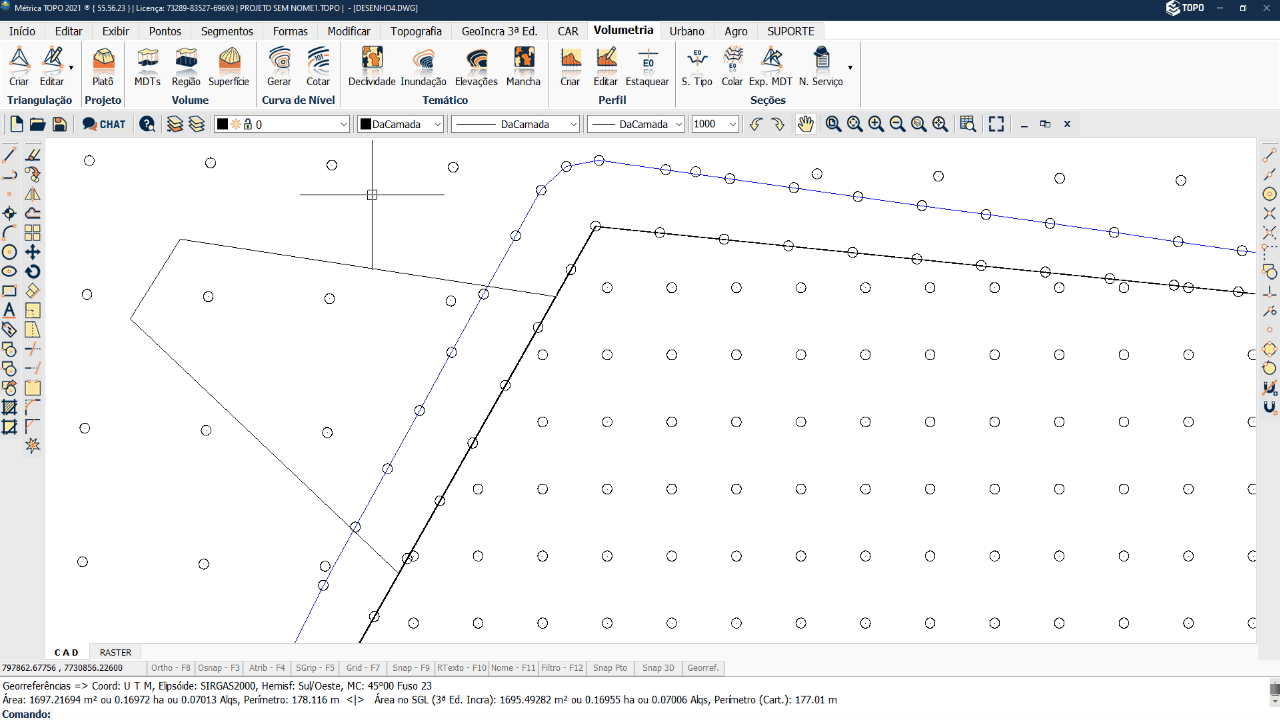
Task: Open the Platô project tool
Action: pos(102,66)
